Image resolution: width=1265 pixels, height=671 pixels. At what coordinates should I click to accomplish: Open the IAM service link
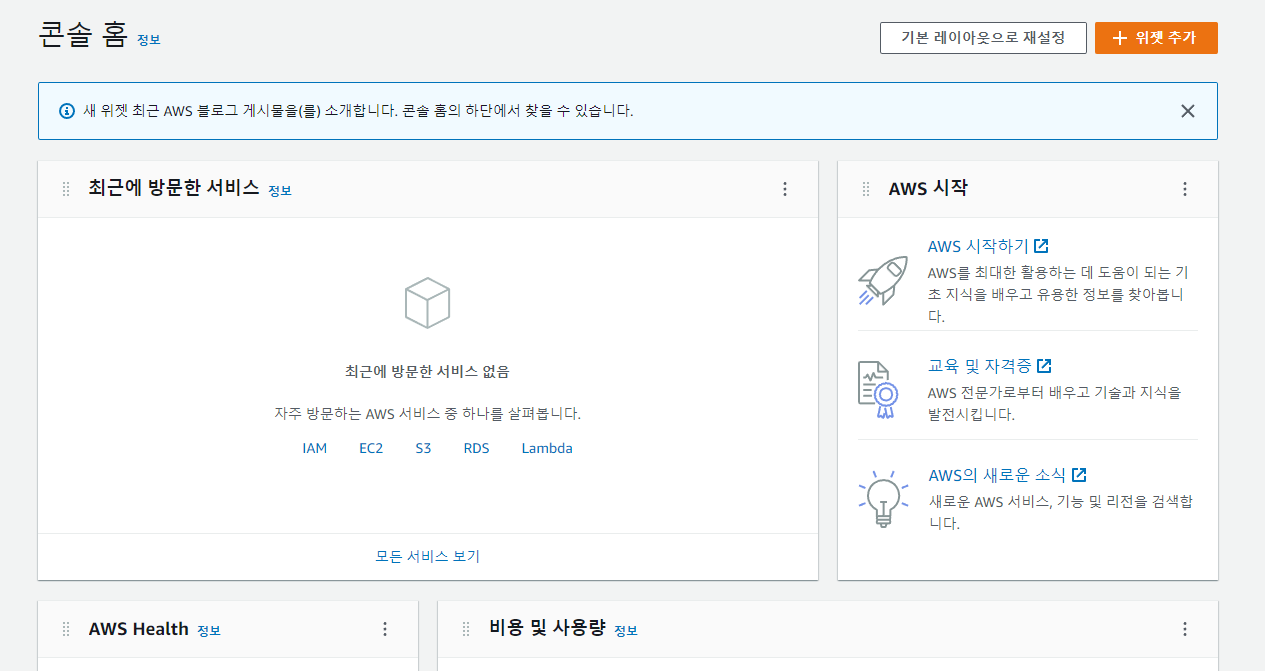tap(315, 448)
